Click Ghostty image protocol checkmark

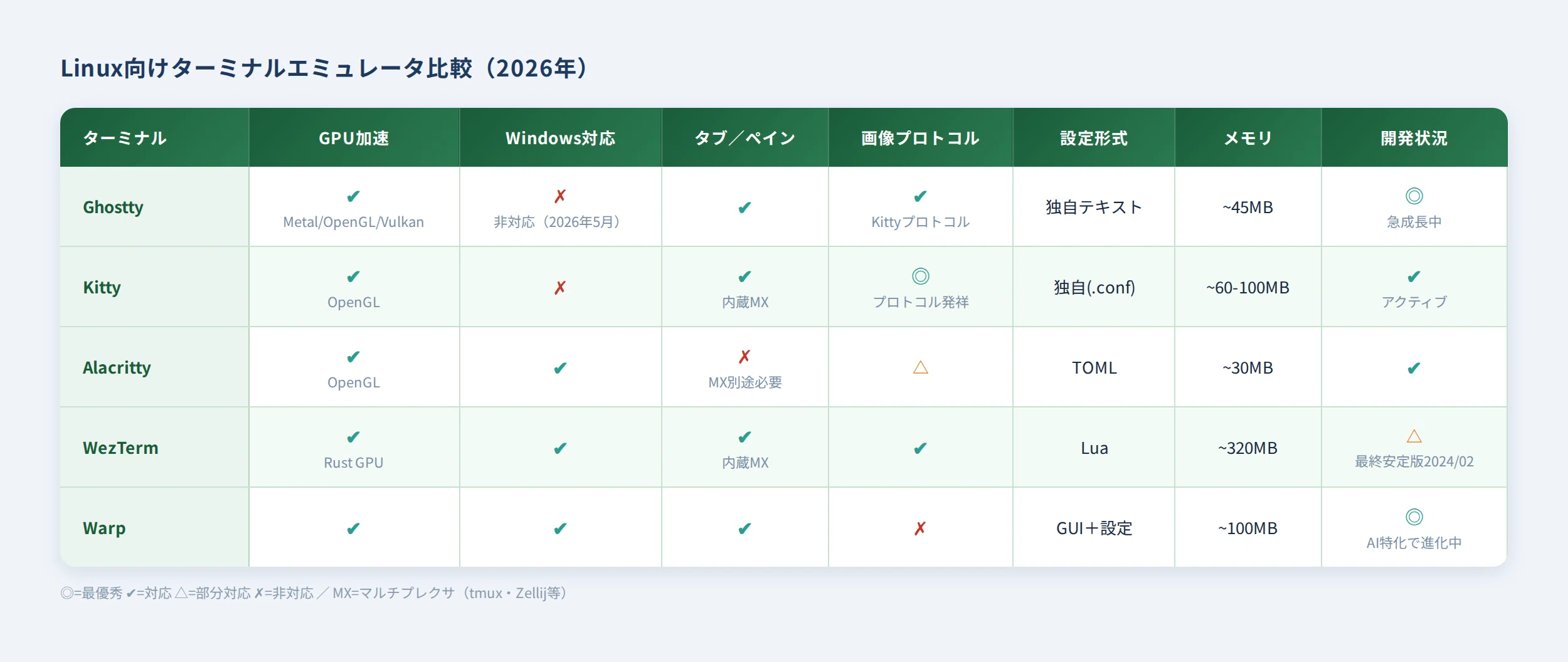[x=920, y=196]
